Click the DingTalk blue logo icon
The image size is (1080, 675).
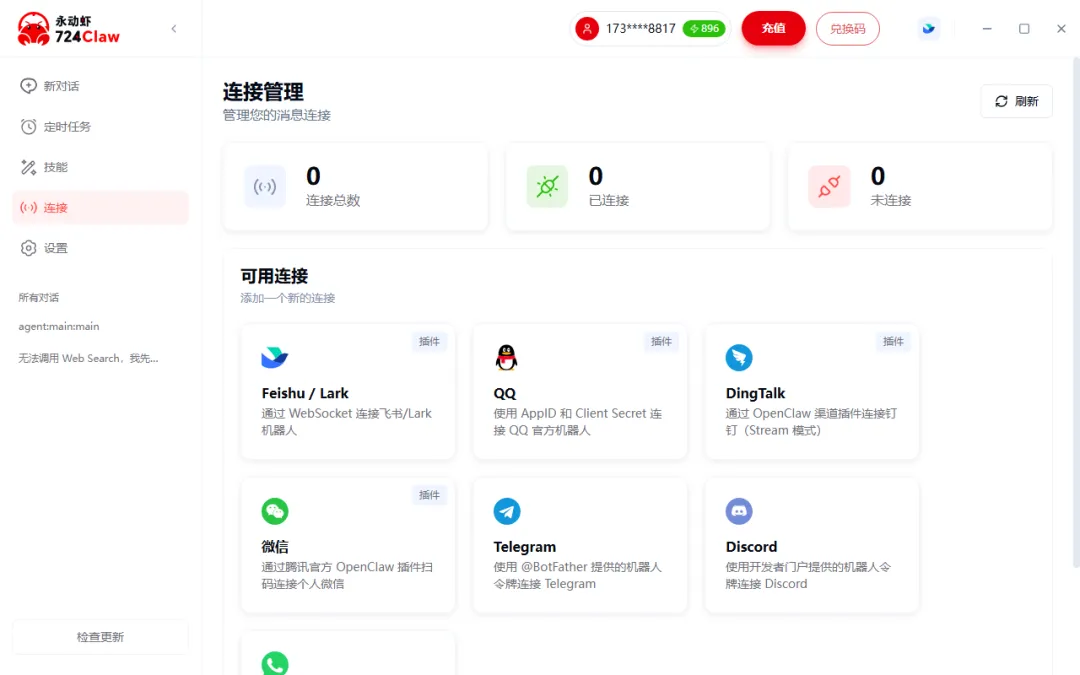pyautogui.click(x=739, y=357)
